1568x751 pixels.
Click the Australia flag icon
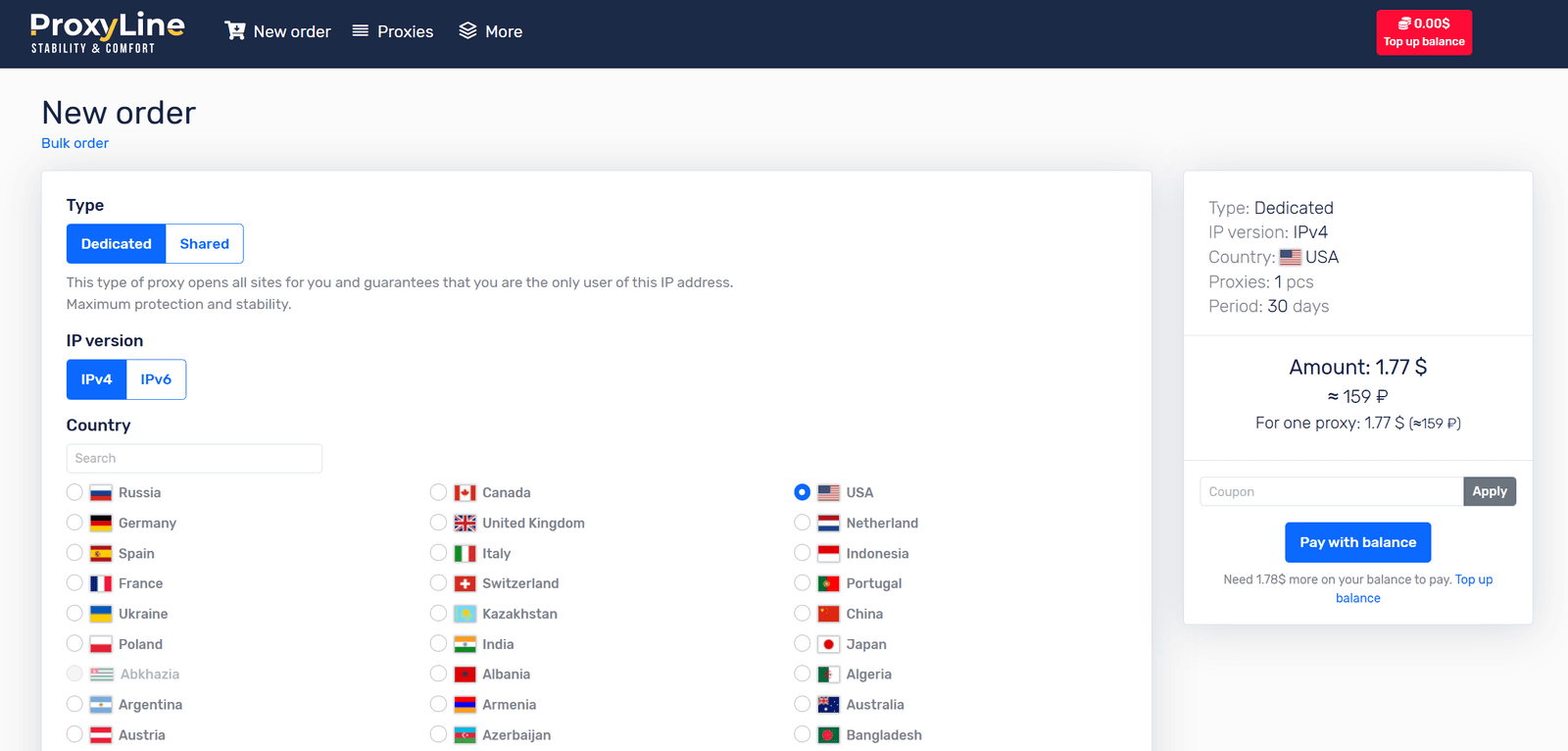(829, 704)
